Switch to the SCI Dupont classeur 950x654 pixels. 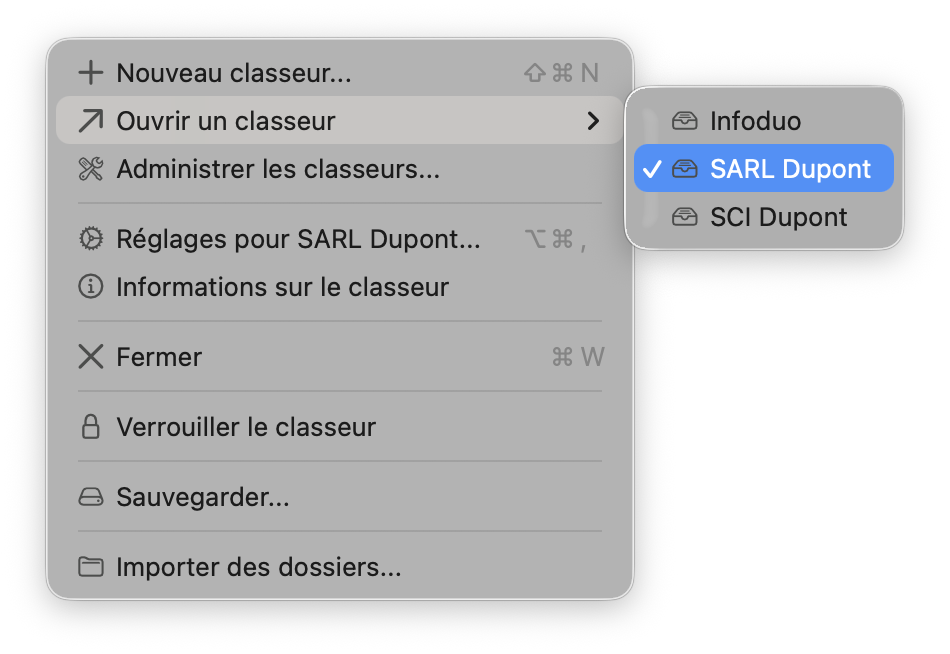[x=778, y=217]
